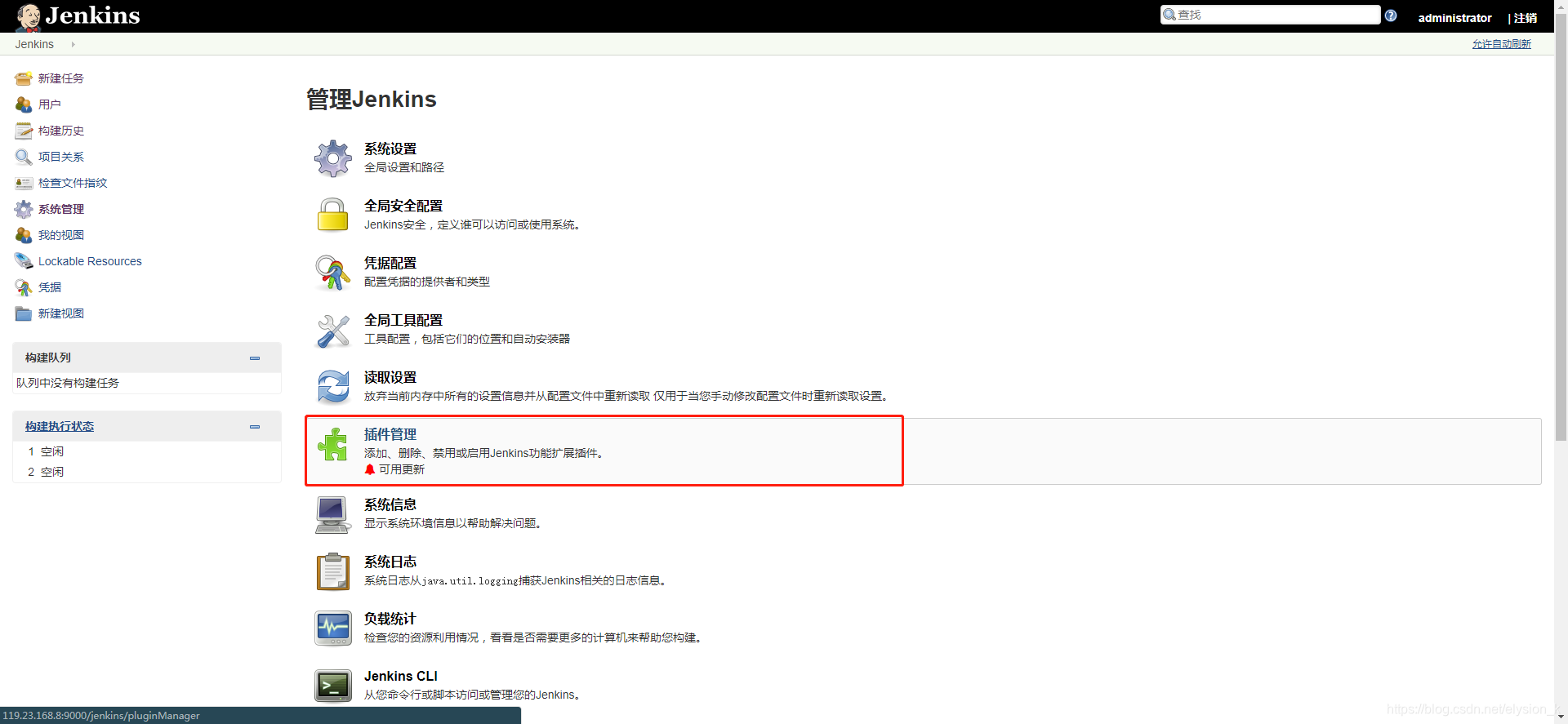Click the 凭据 keys icon in sidebar
This screenshot has height=724, width=1568.
24,287
